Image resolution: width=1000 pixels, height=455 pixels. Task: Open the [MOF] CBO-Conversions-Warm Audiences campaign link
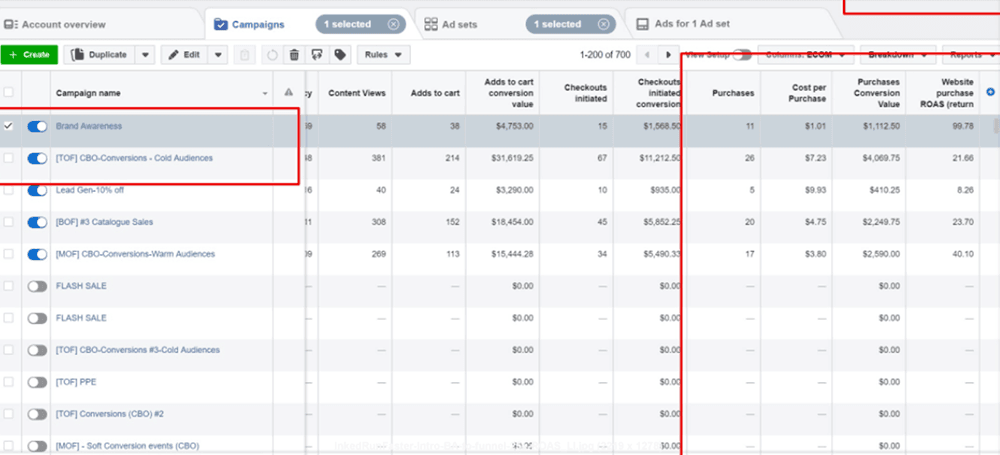click(135, 254)
